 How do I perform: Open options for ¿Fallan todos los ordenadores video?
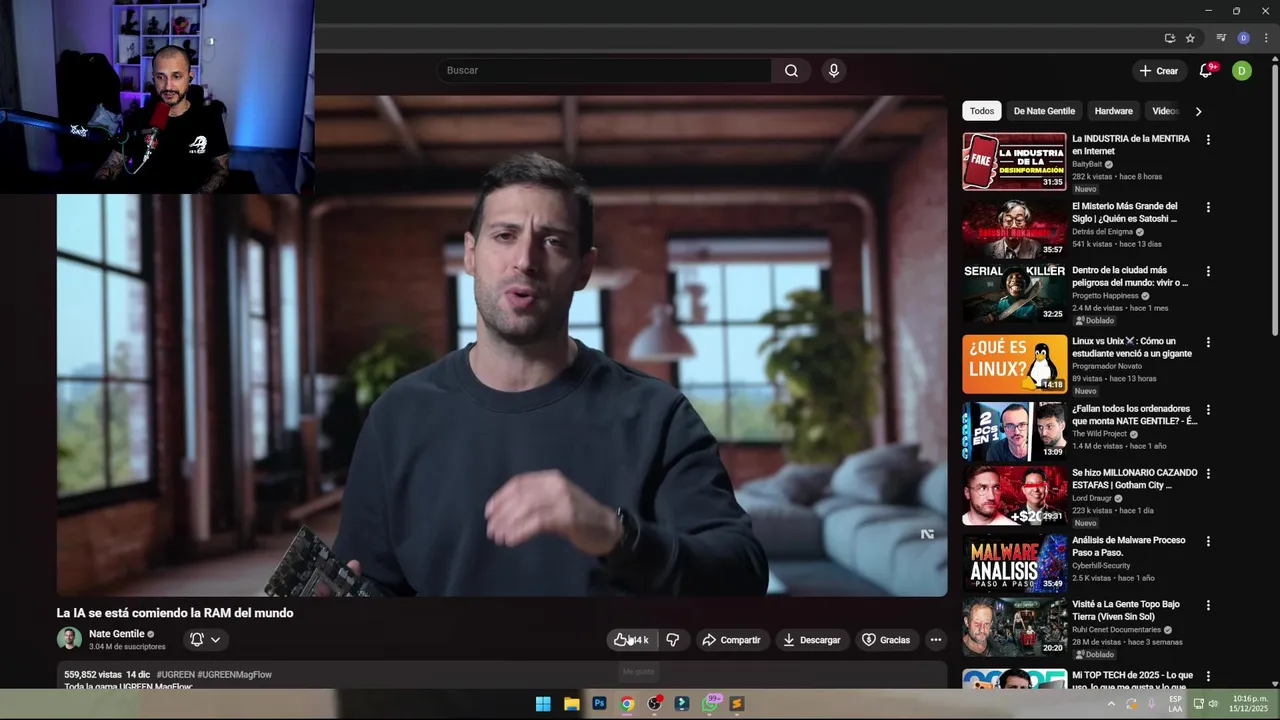coord(1208,409)
